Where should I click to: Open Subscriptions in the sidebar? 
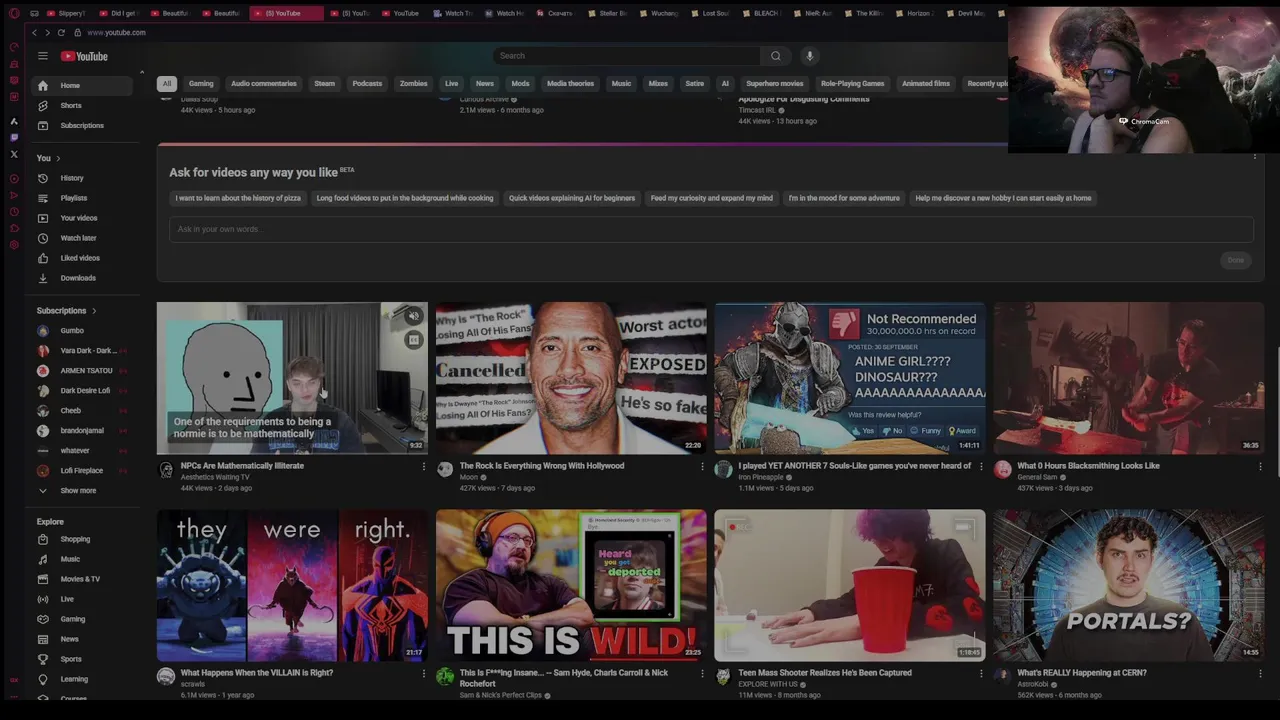click(81, 126)
